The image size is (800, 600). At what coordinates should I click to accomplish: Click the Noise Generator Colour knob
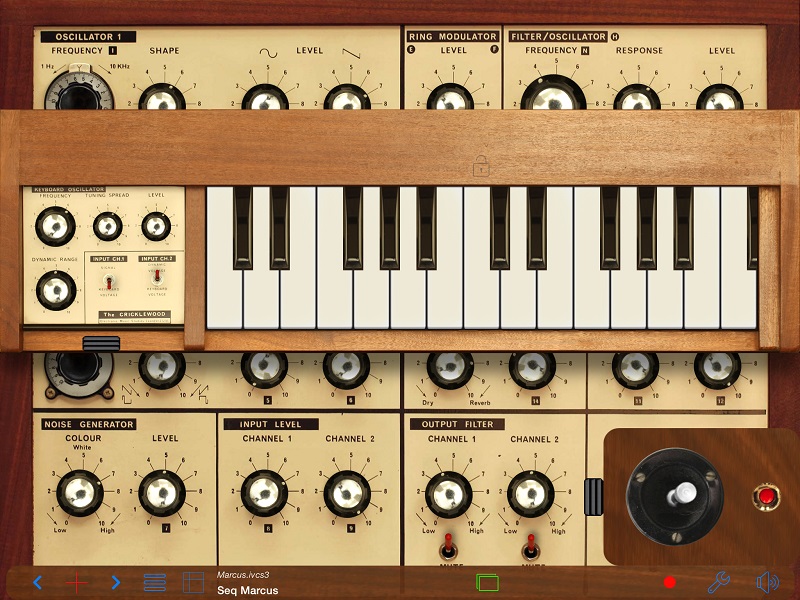click(x=80, y=493)
